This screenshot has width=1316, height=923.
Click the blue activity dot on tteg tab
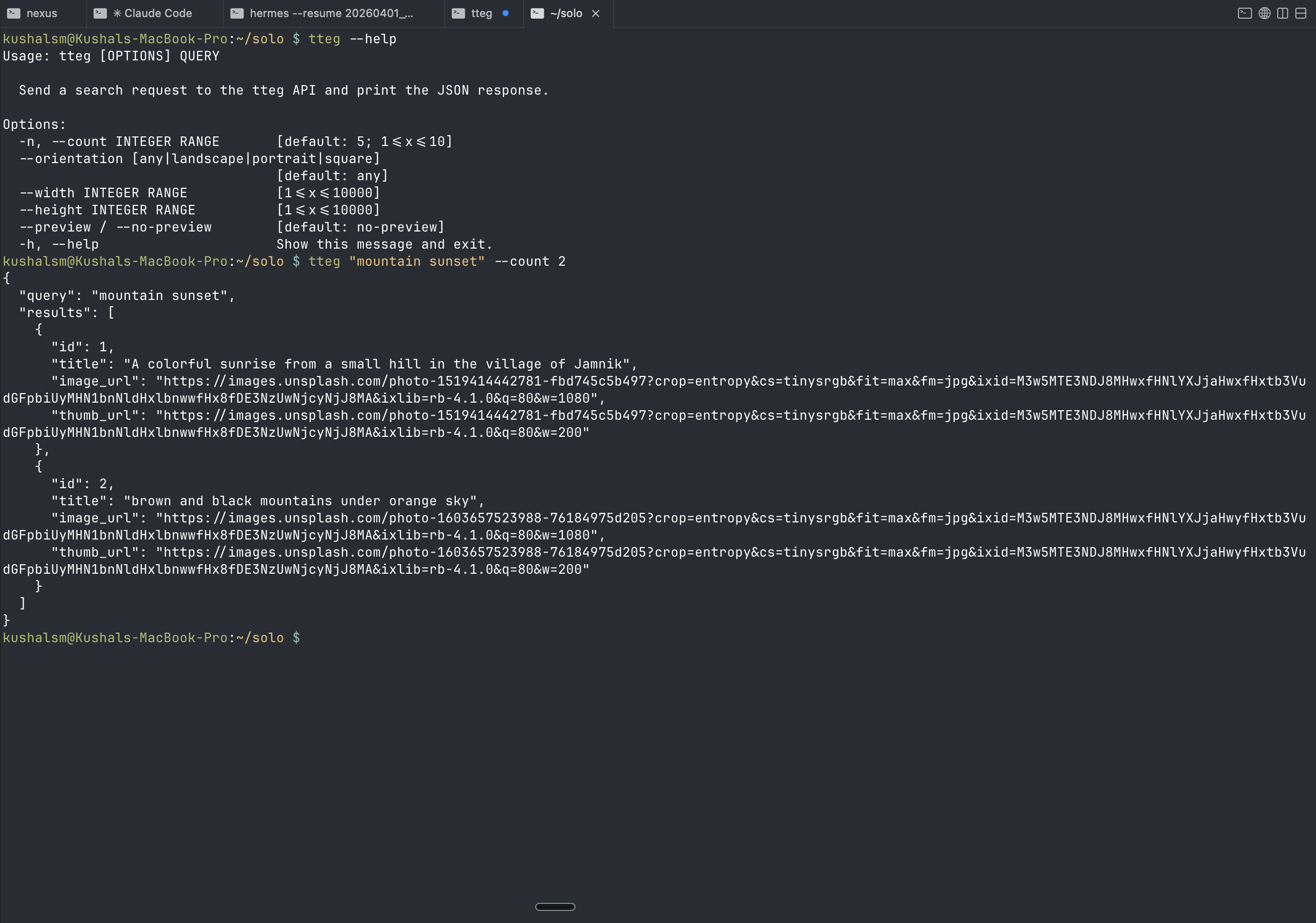(x=506, y=13)
